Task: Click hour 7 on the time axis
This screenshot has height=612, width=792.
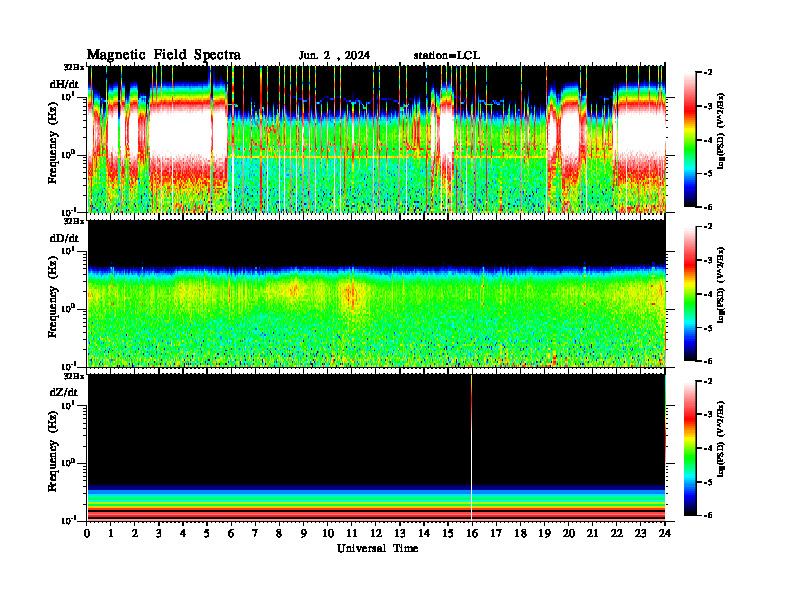Action: pos(255,533)
